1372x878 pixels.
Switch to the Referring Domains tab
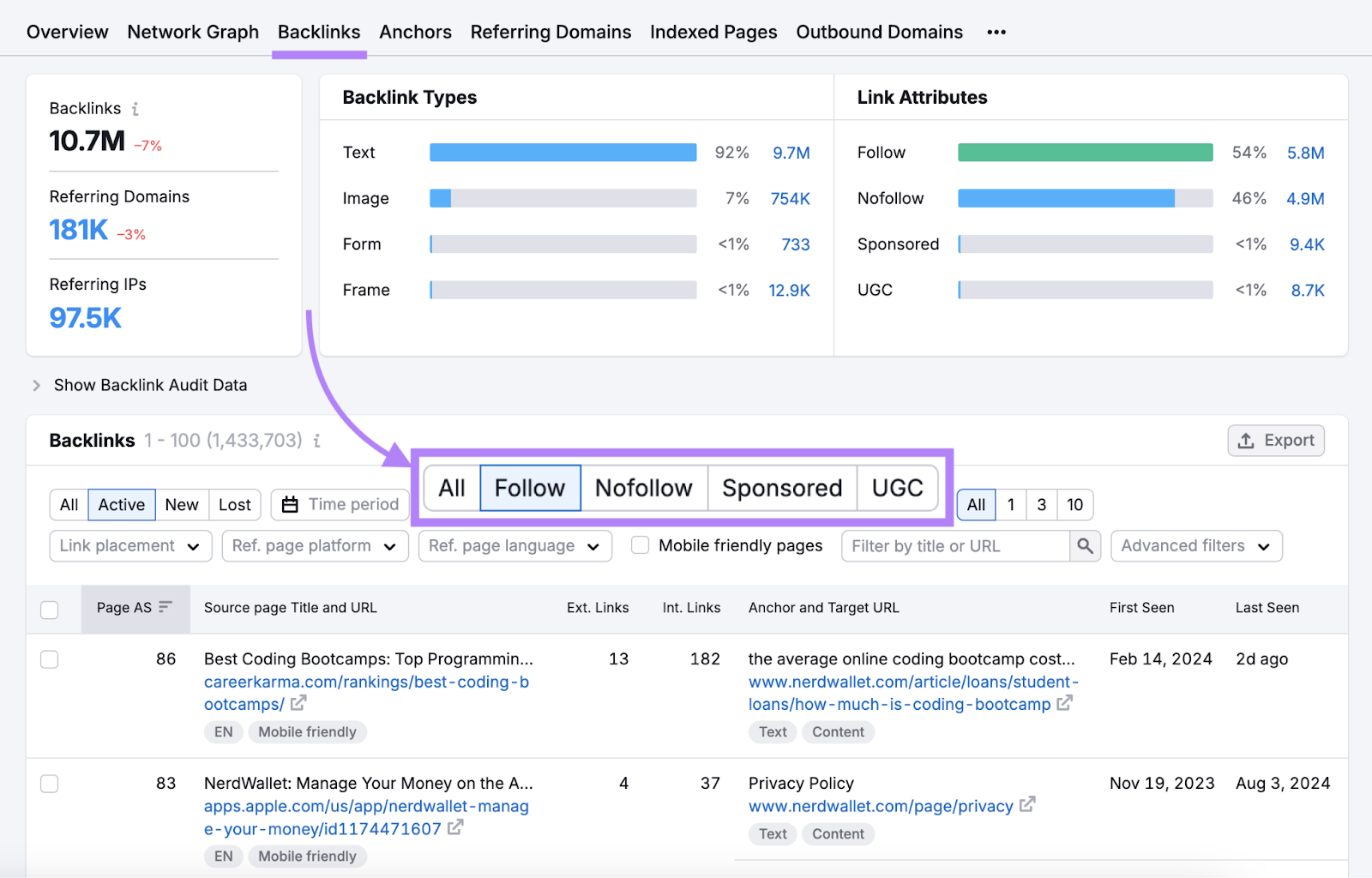(551, 32)
